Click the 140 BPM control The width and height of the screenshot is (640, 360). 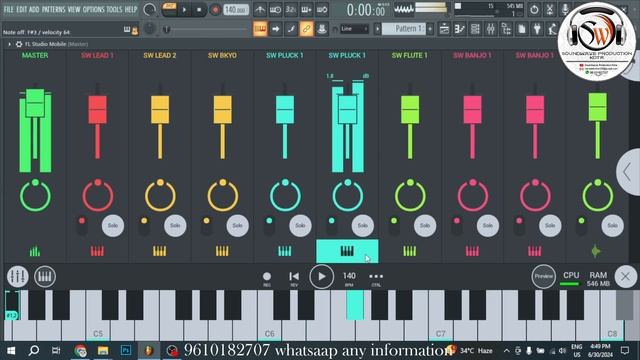[x=349, y=279]
